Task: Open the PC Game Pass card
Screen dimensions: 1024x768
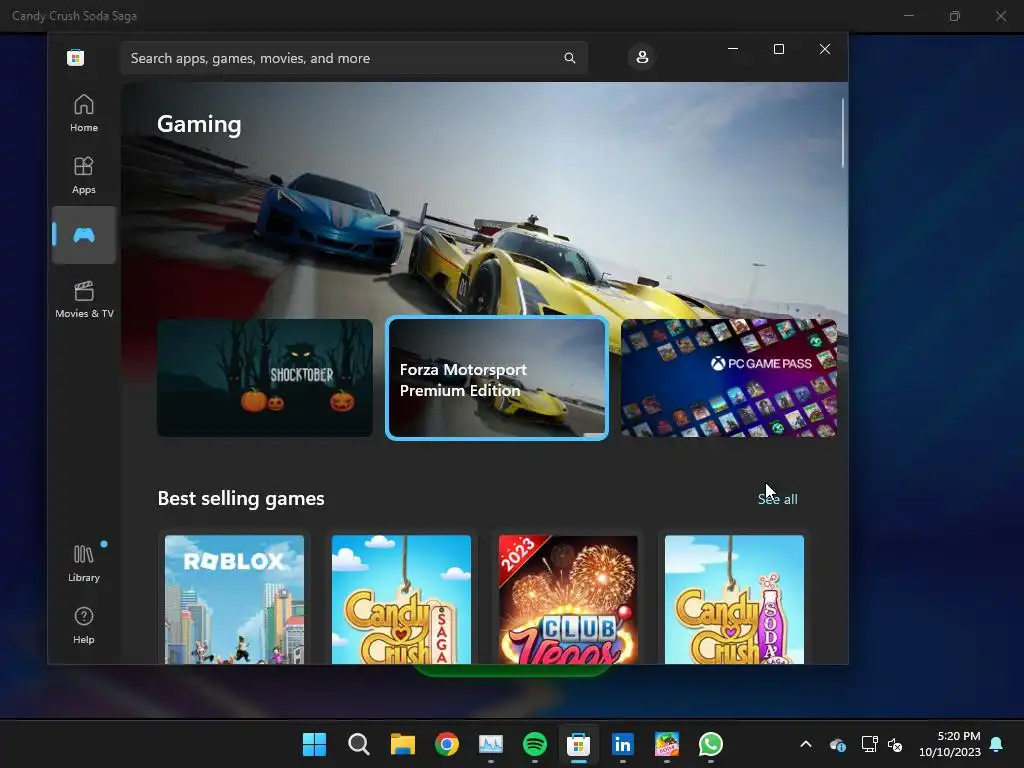Action: coord(729,377)
